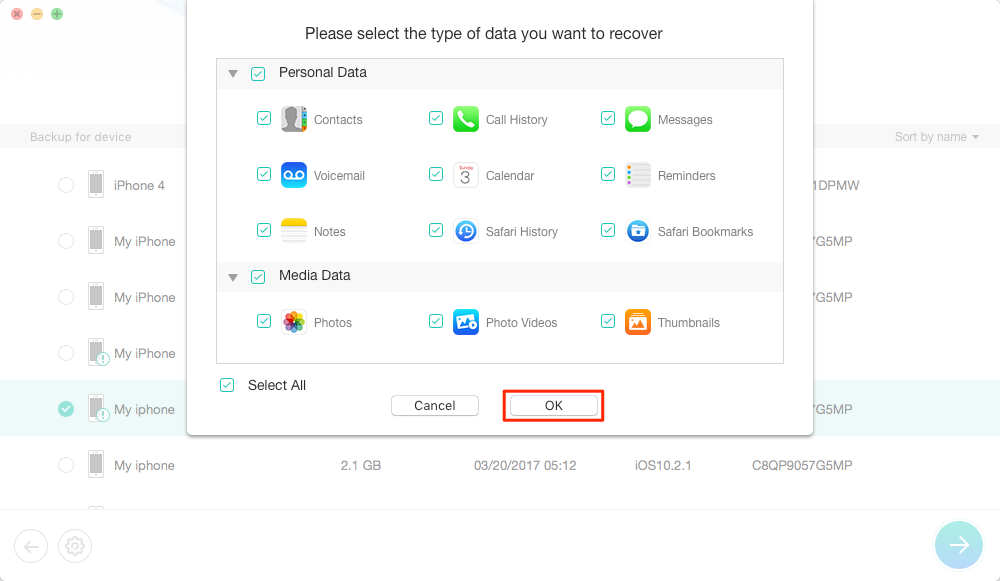
Task: Toggle the Personal Data group checkbox
Action: (x=258, y=74)
